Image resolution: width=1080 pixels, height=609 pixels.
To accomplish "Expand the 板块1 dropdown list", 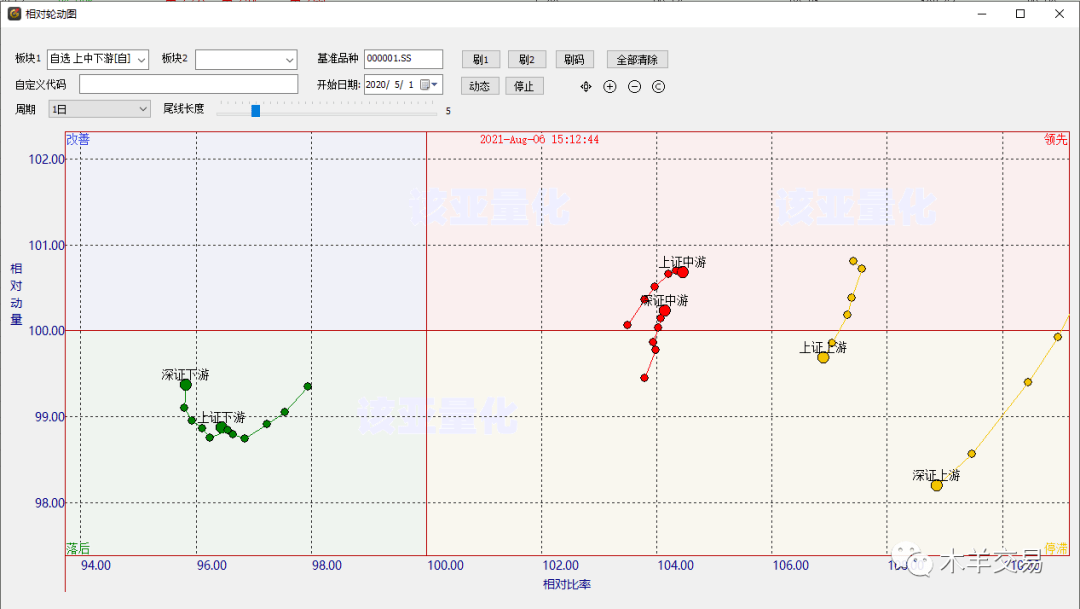I will 140,60.
